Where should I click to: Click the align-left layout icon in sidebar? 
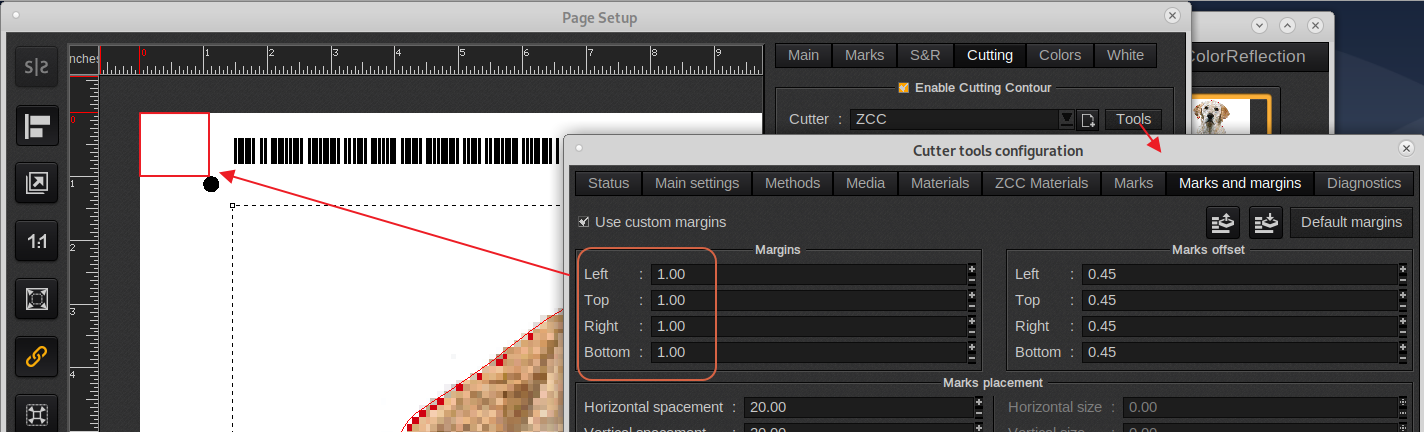(x=37, y=126)
